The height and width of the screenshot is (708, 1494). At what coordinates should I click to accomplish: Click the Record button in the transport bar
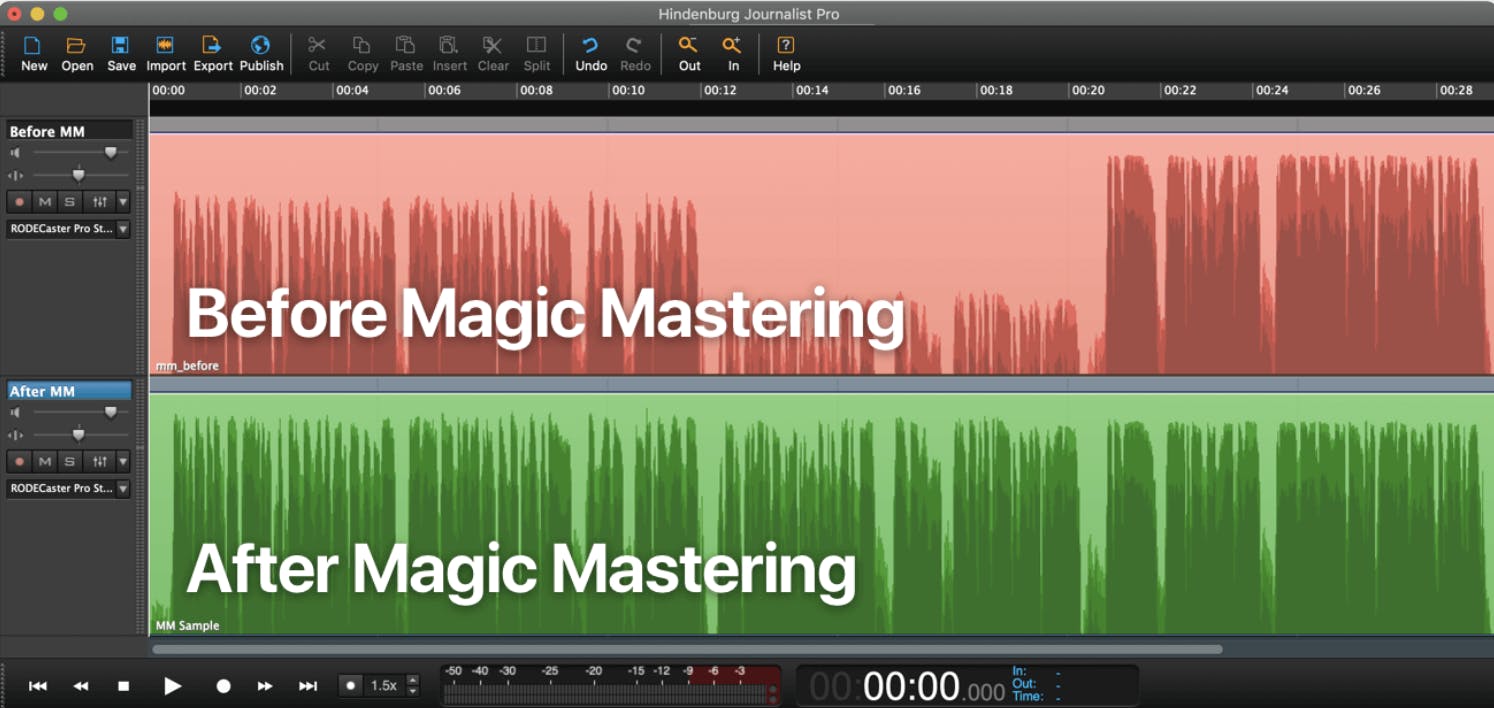tap(223, 685)
